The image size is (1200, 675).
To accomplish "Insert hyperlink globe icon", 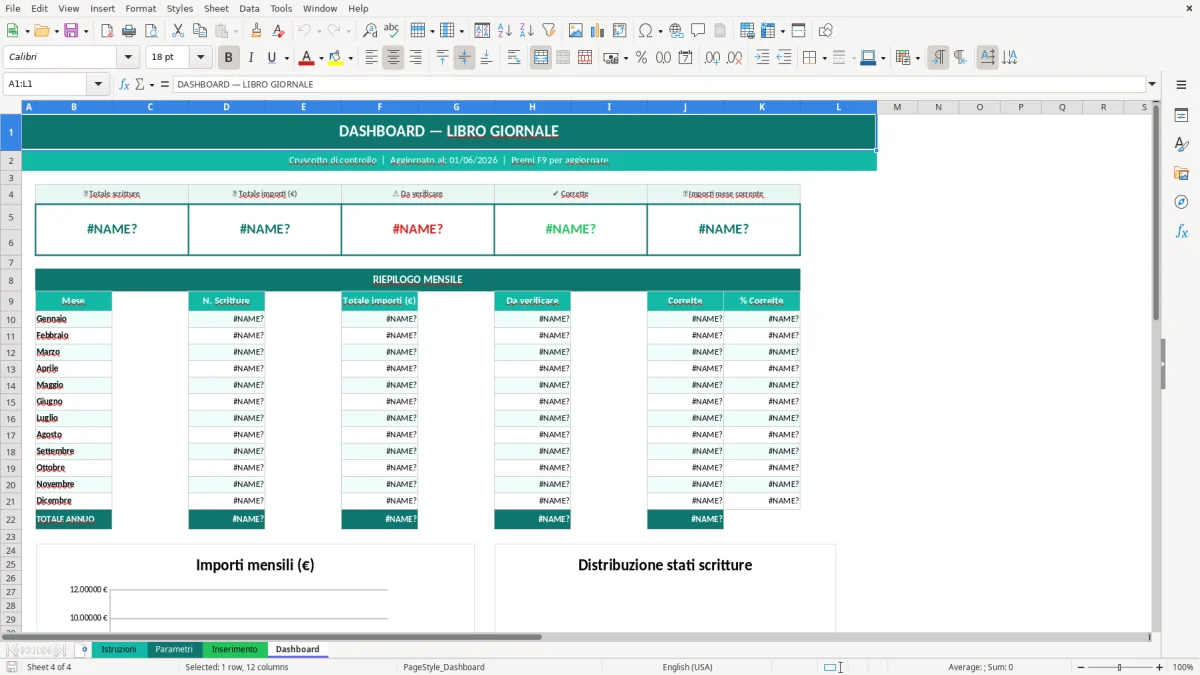I will coord(676,31).
